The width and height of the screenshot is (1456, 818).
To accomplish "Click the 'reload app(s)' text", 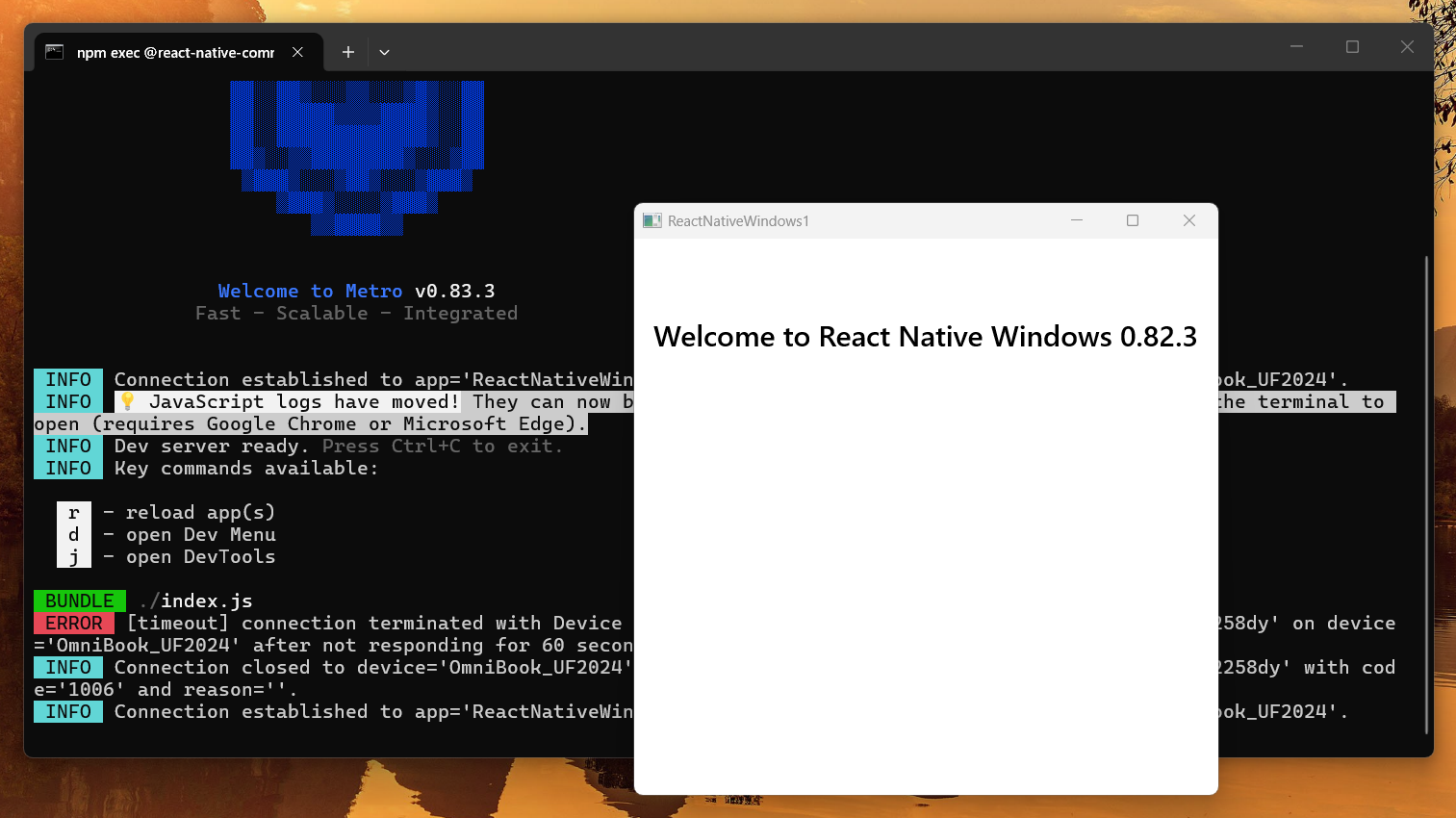I will (200, 512).
